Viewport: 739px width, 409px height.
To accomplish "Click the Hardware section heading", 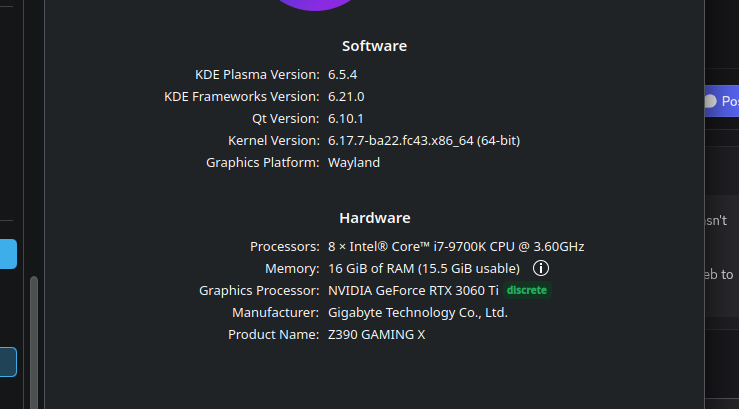I will (x=374, y=218).
